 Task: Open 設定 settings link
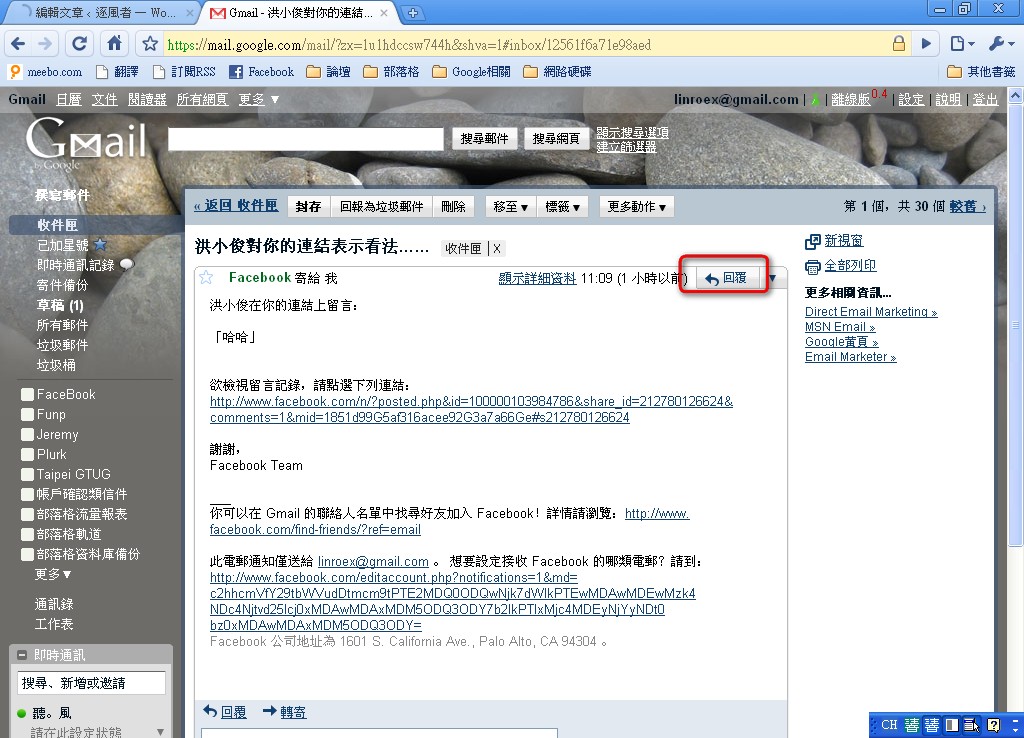pos(911,99)
